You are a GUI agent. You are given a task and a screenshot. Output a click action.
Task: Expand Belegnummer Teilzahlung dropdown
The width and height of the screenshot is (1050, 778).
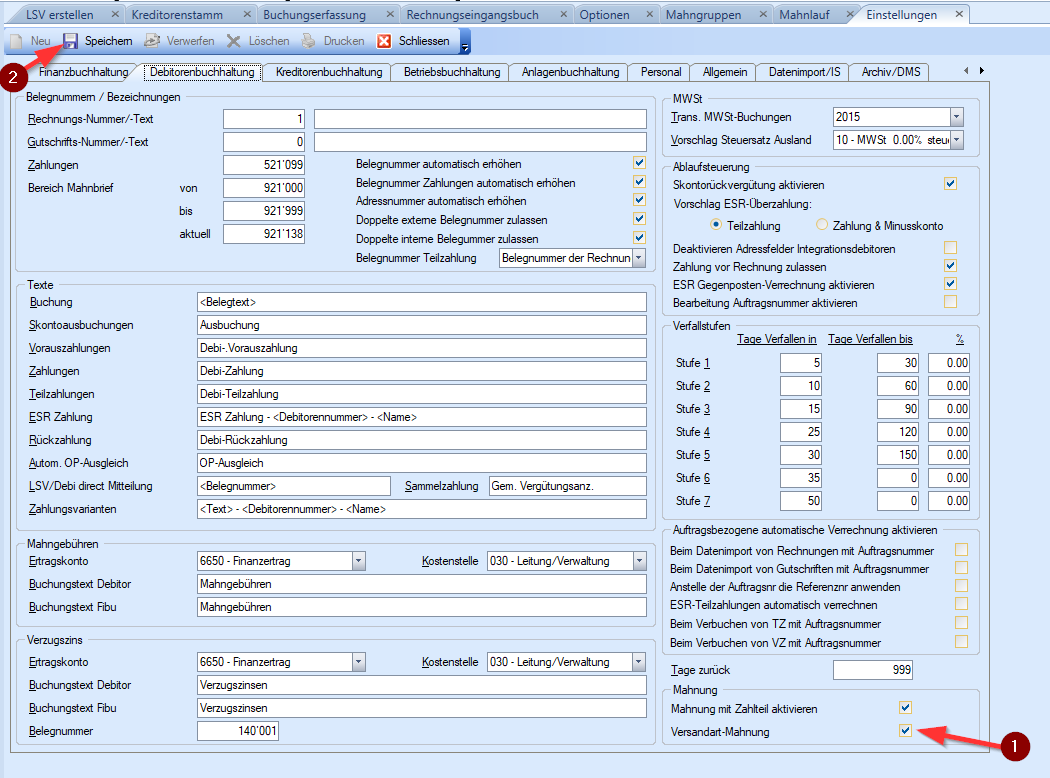[x=638, y=258]
